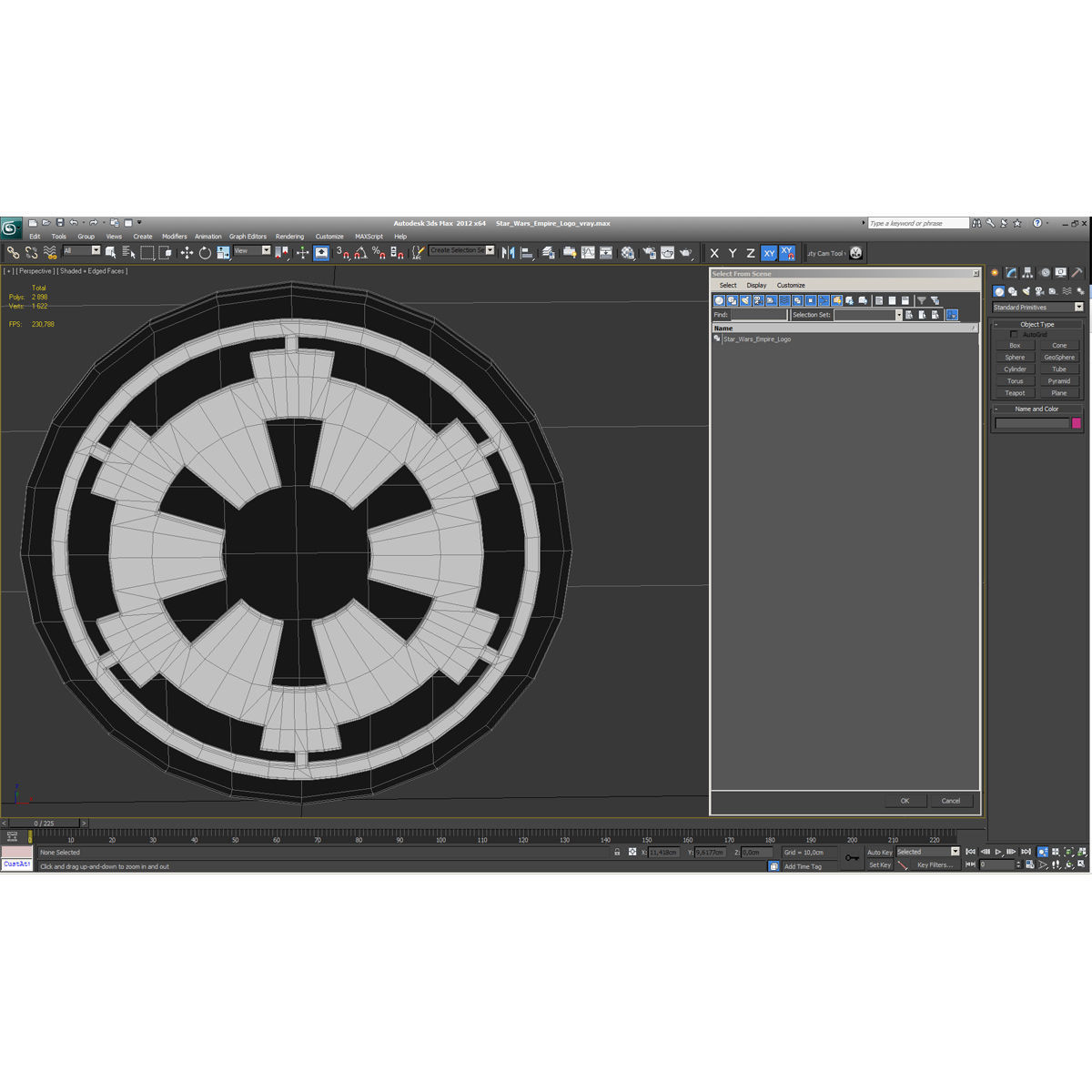Open the Hierarchy command panel tab

coord(1027,272)
